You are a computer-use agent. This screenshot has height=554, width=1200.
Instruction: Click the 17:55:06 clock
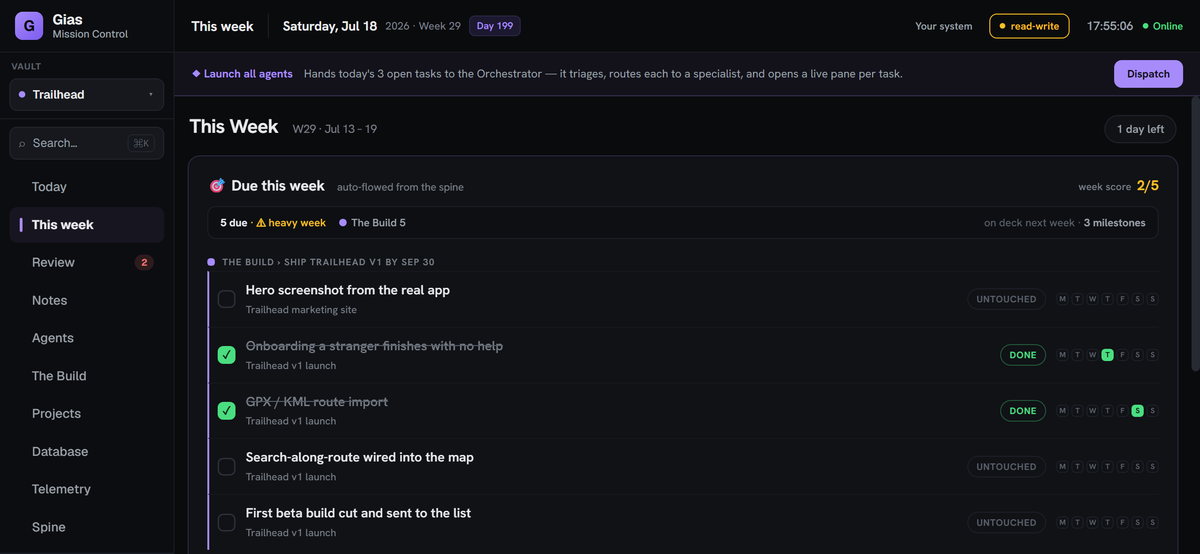(1110, 26)
